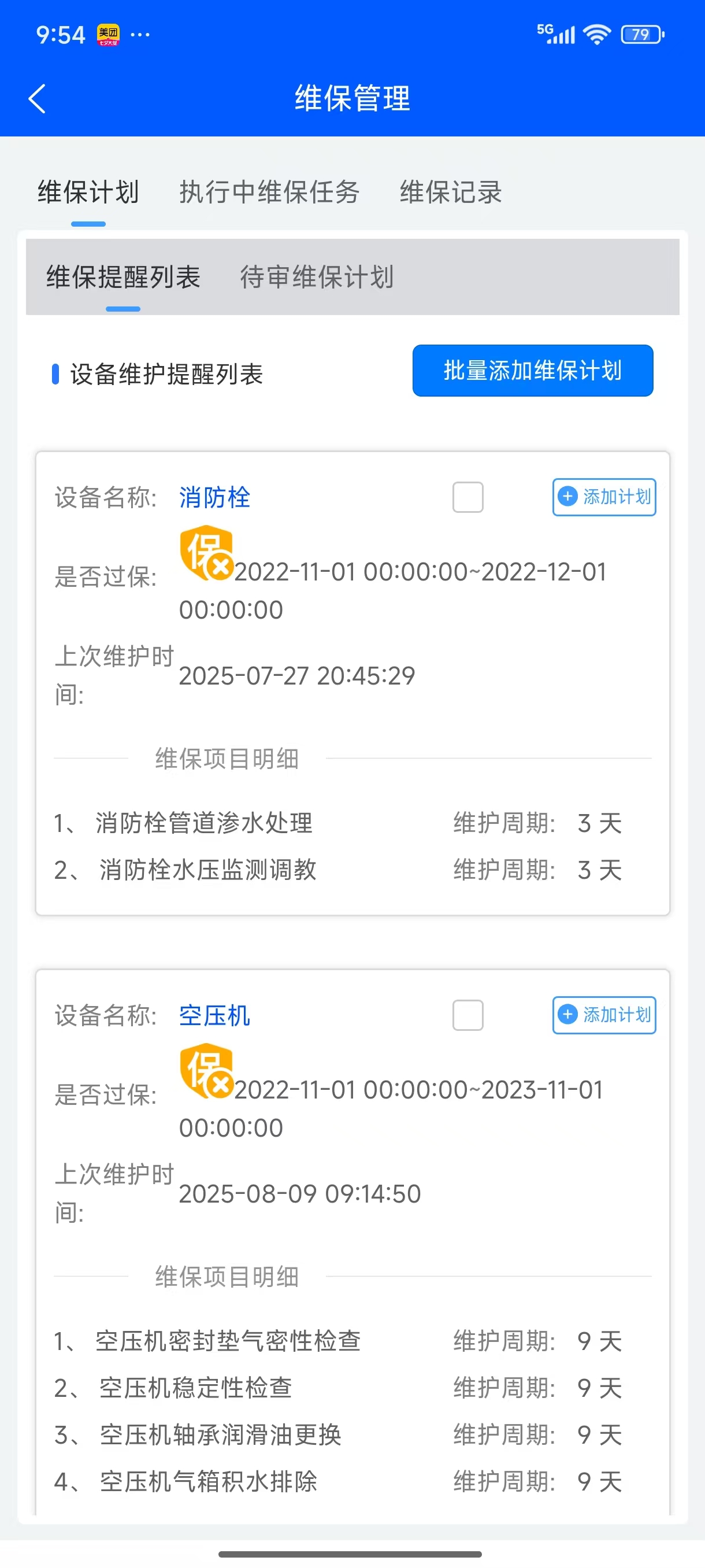705x1568 pixels.
Task: Tap the three-dots notification overflow in status bar
Action: (x=140, y=35)
